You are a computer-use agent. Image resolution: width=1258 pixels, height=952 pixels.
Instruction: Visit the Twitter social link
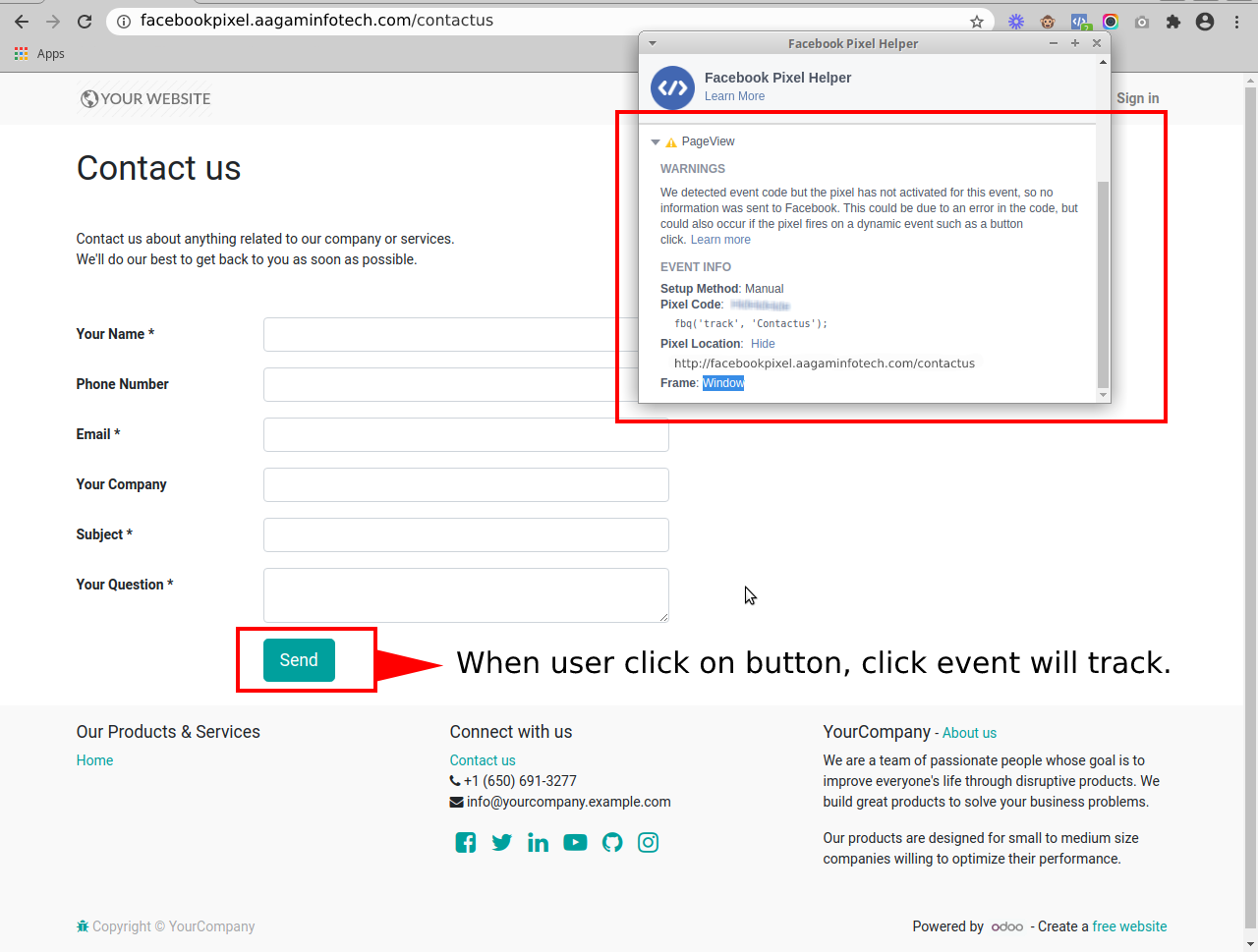point(502,843)
